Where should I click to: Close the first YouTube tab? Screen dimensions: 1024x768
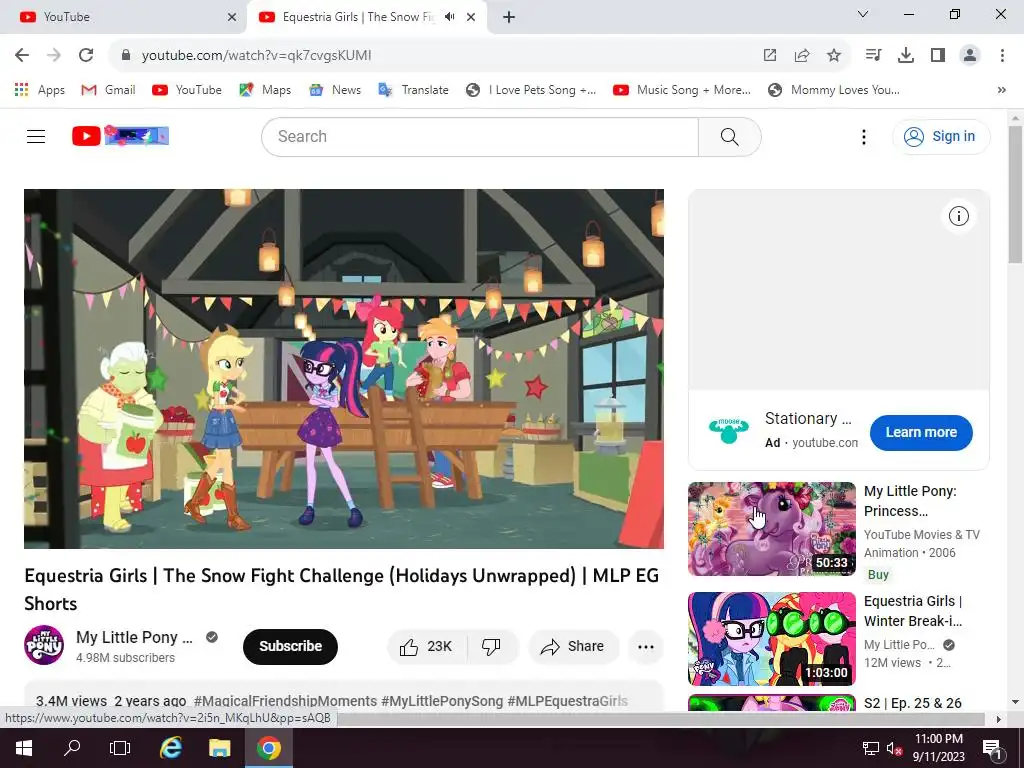pyautogui.click(x=232, y=17)
